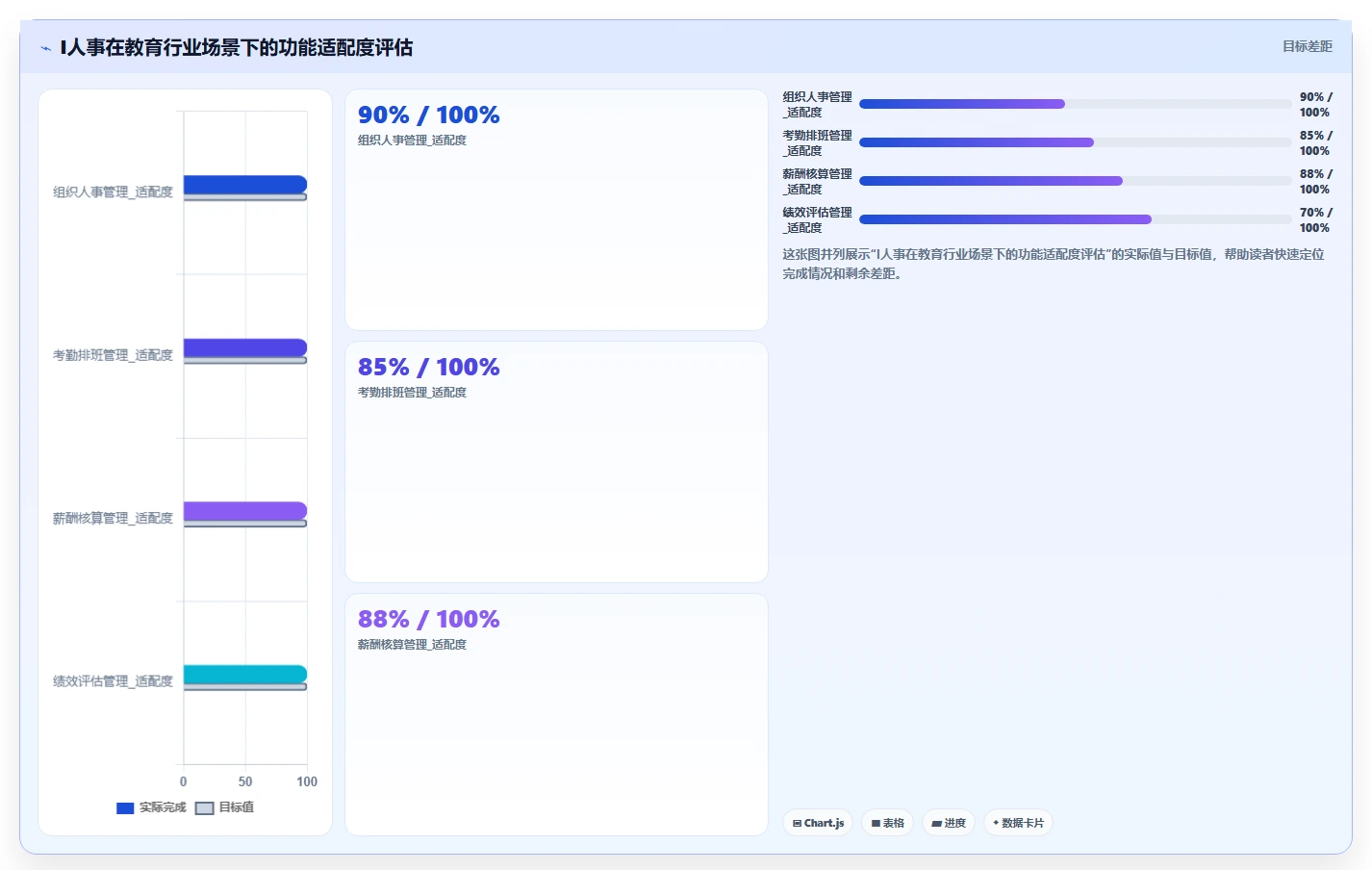Open the 90% / 100% data card
This screenshot has height=870, width=1372.
(x=556, y=210)
